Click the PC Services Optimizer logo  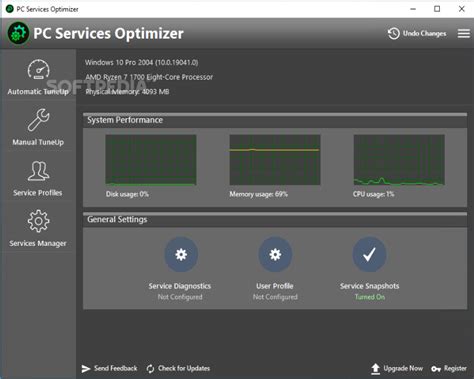(18, 33)
